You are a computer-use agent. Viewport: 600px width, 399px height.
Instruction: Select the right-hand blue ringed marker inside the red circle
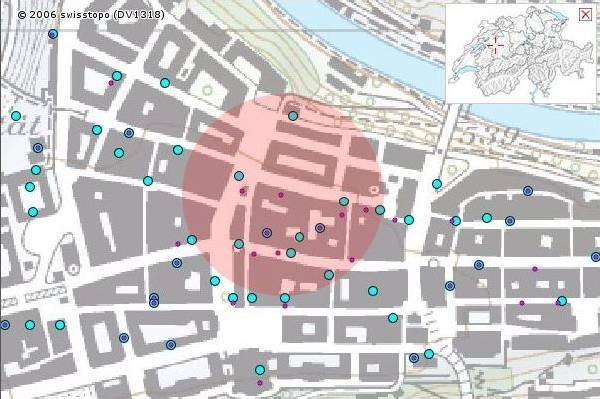coord(320,228)
